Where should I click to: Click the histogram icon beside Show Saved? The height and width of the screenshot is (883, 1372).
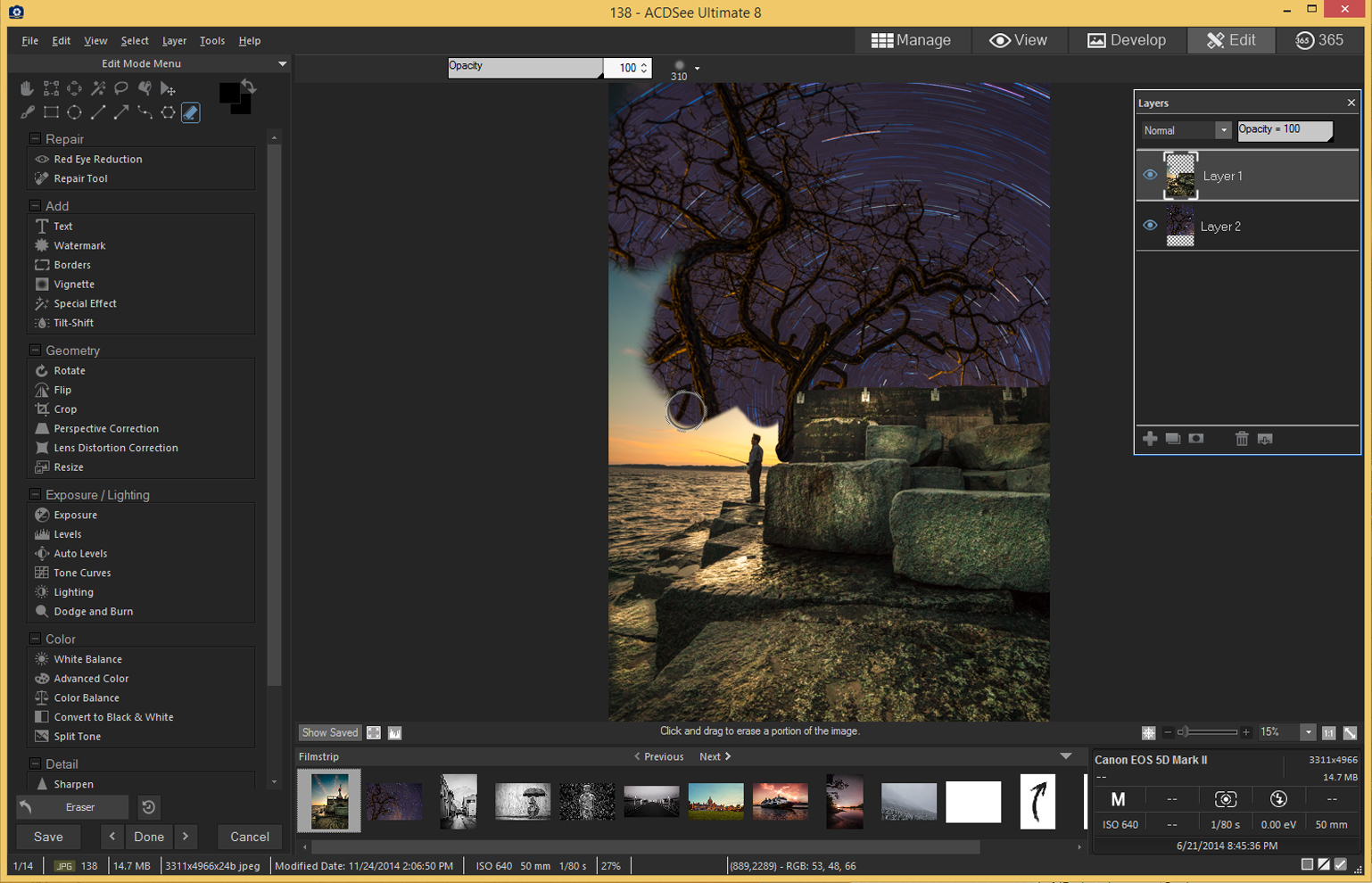point(395,732)
